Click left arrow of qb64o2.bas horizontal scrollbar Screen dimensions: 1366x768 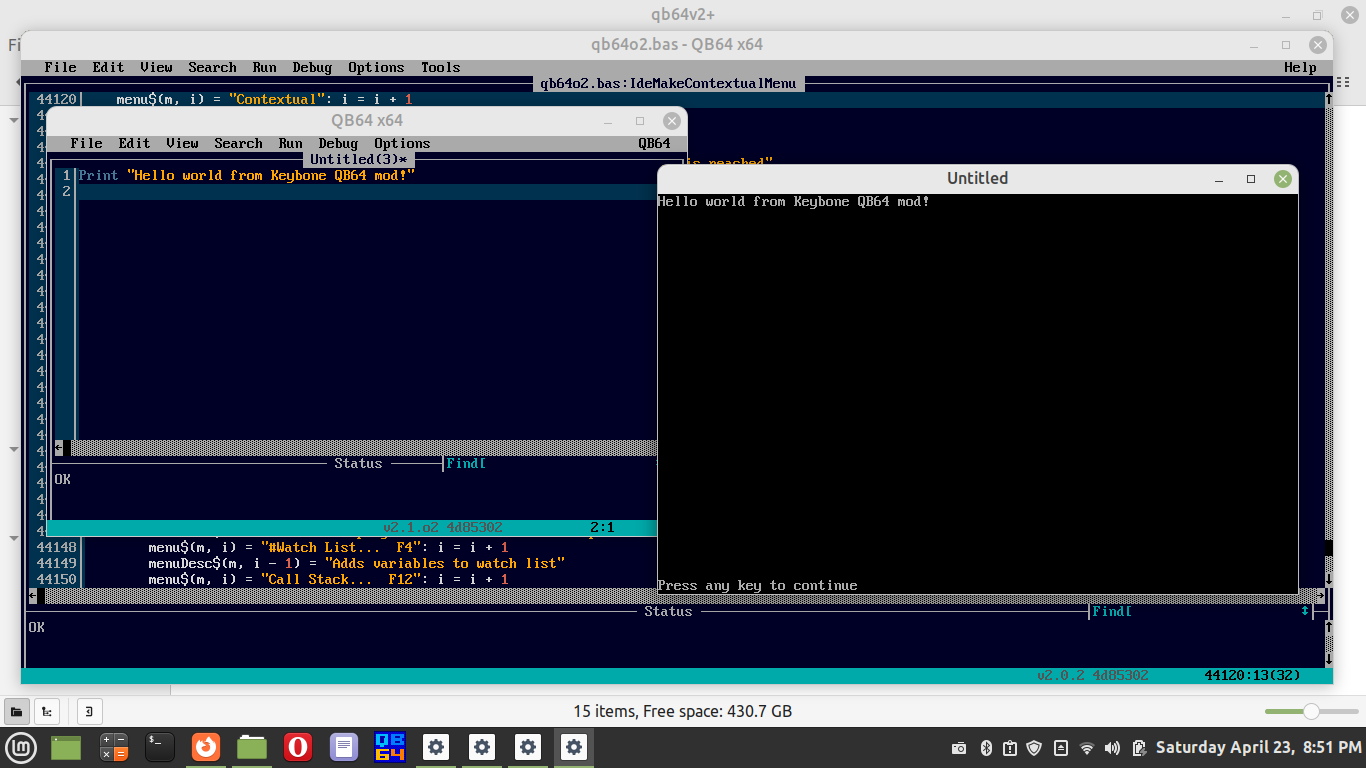tap(33, 595)
